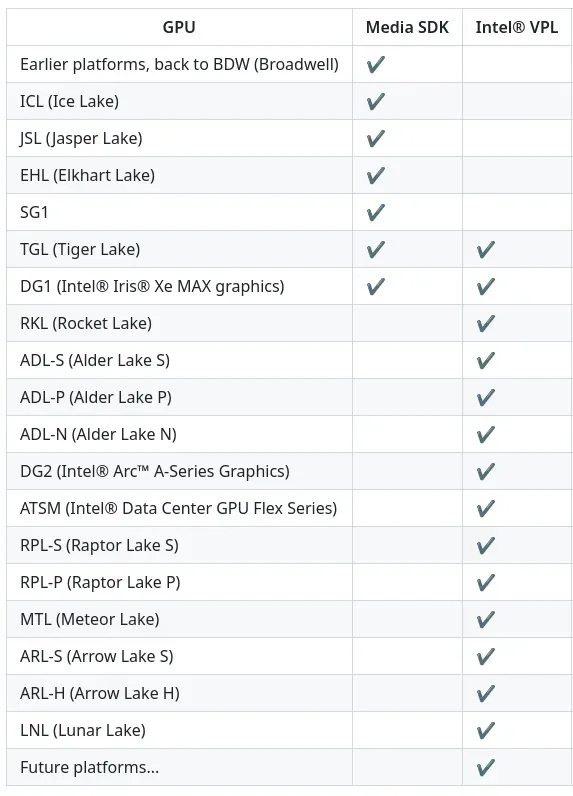Select the EHL (Elkhart Lake) cell
573x796 pixels.
pos(179,175)
